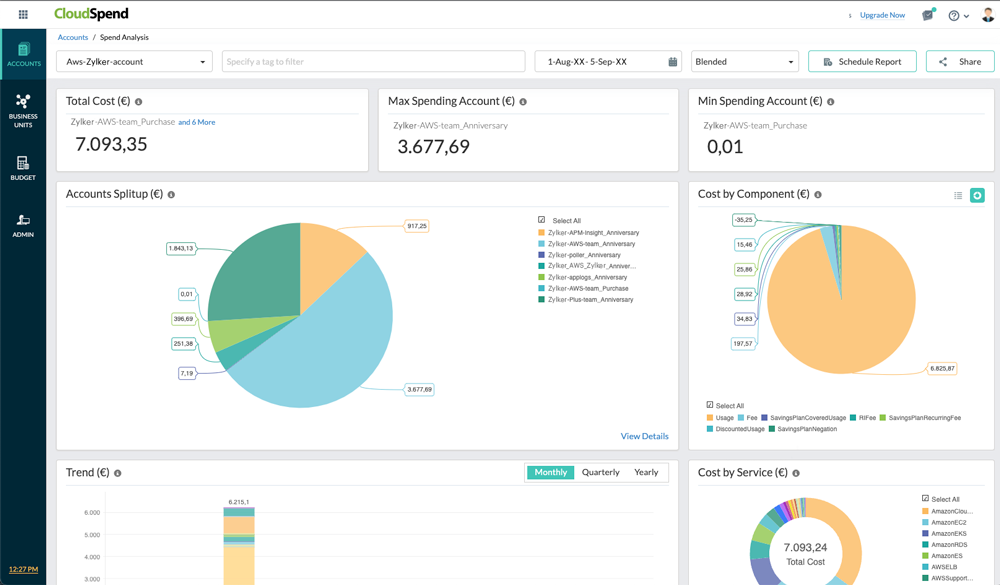Open the Budget section in the sidebar
The height and width of the screenshot is (585, 1000).
(x=24, y=168)
